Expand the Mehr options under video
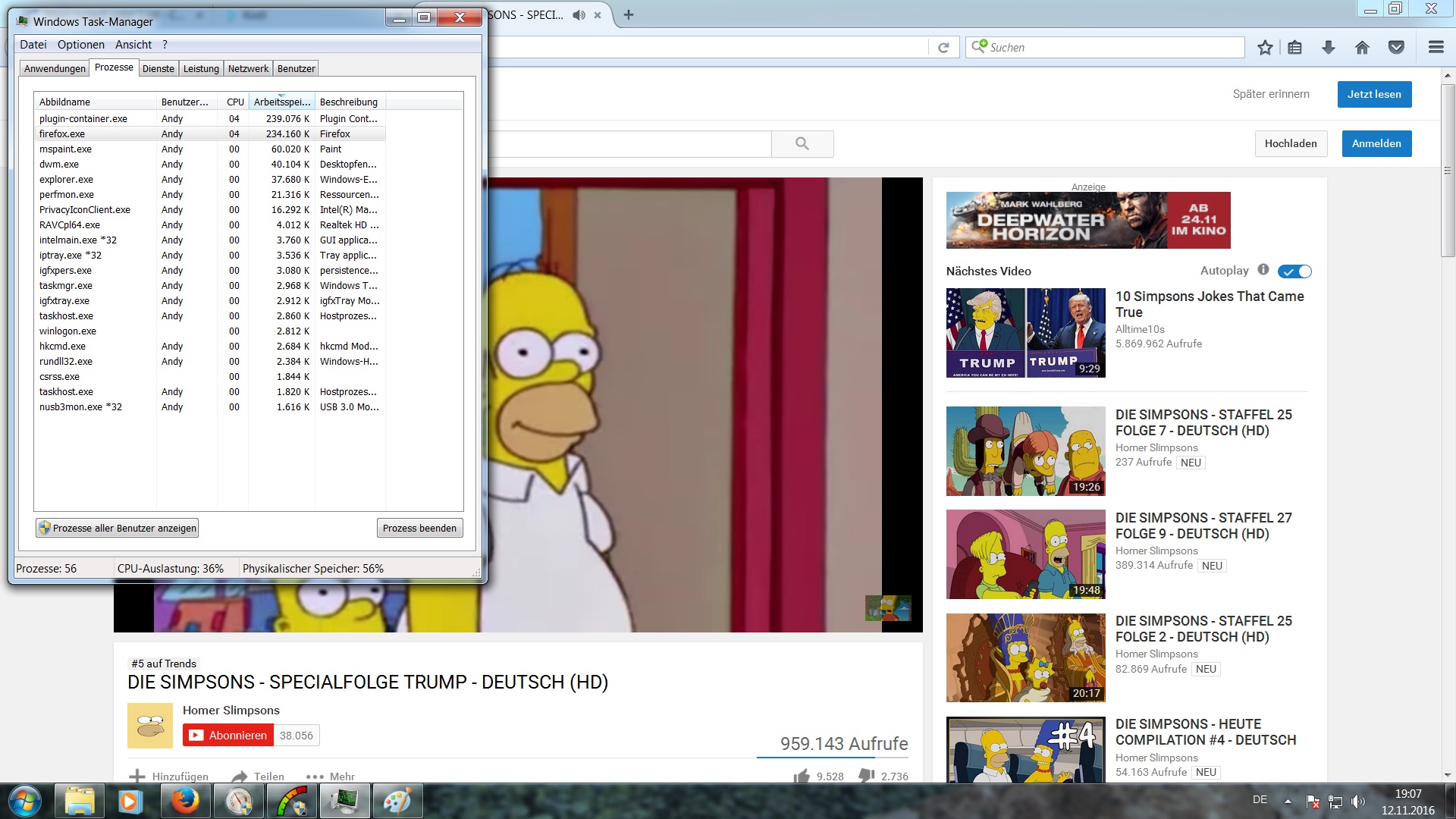 (x=331, y=777)
